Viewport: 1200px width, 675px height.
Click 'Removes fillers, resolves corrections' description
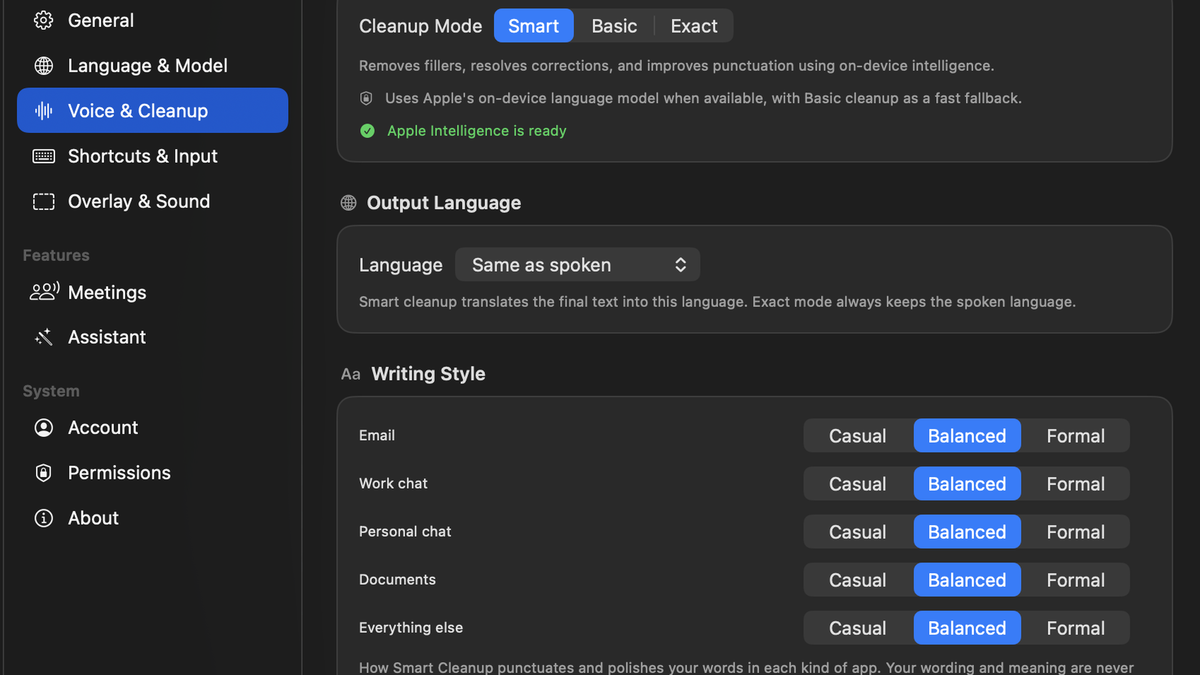pyautogui.click(x=677, y=66)
